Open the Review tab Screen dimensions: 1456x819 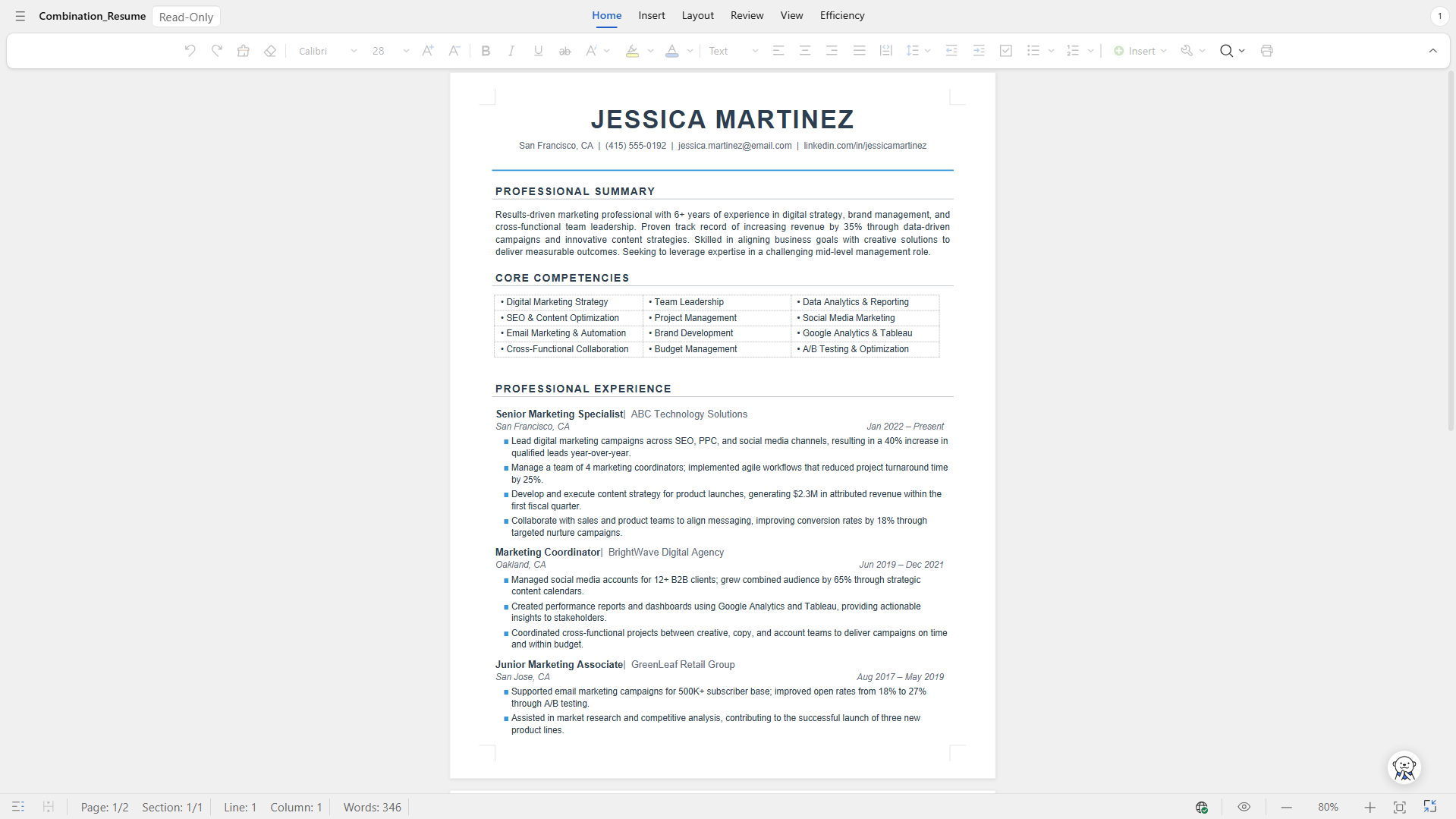[x=747, y=15]
